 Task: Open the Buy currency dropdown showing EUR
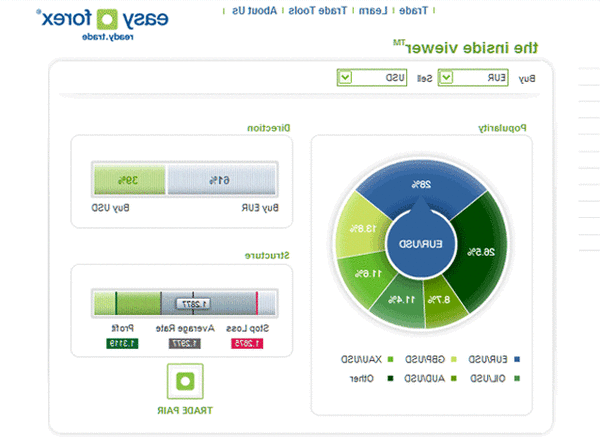[x=473, y=78]
